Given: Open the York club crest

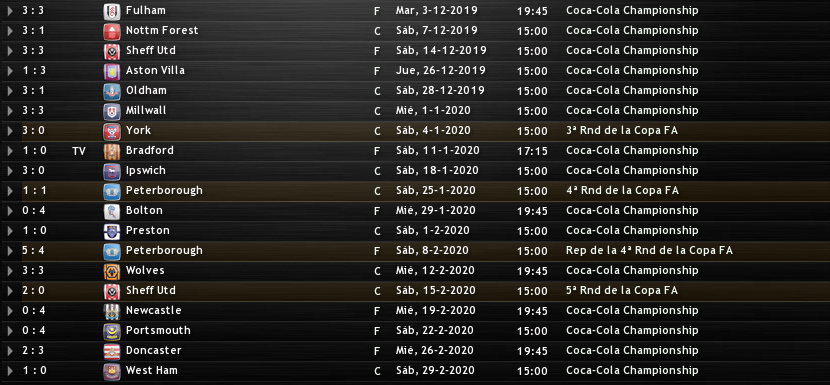Looking at the screenshot, I should coord(112,131).
